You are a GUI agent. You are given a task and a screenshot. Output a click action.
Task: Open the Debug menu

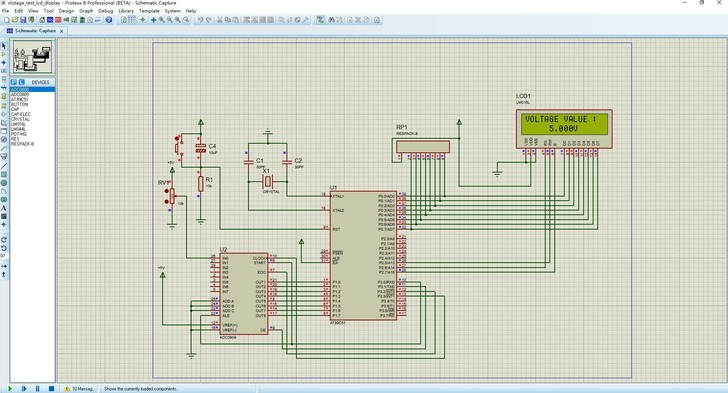point(106,11)
